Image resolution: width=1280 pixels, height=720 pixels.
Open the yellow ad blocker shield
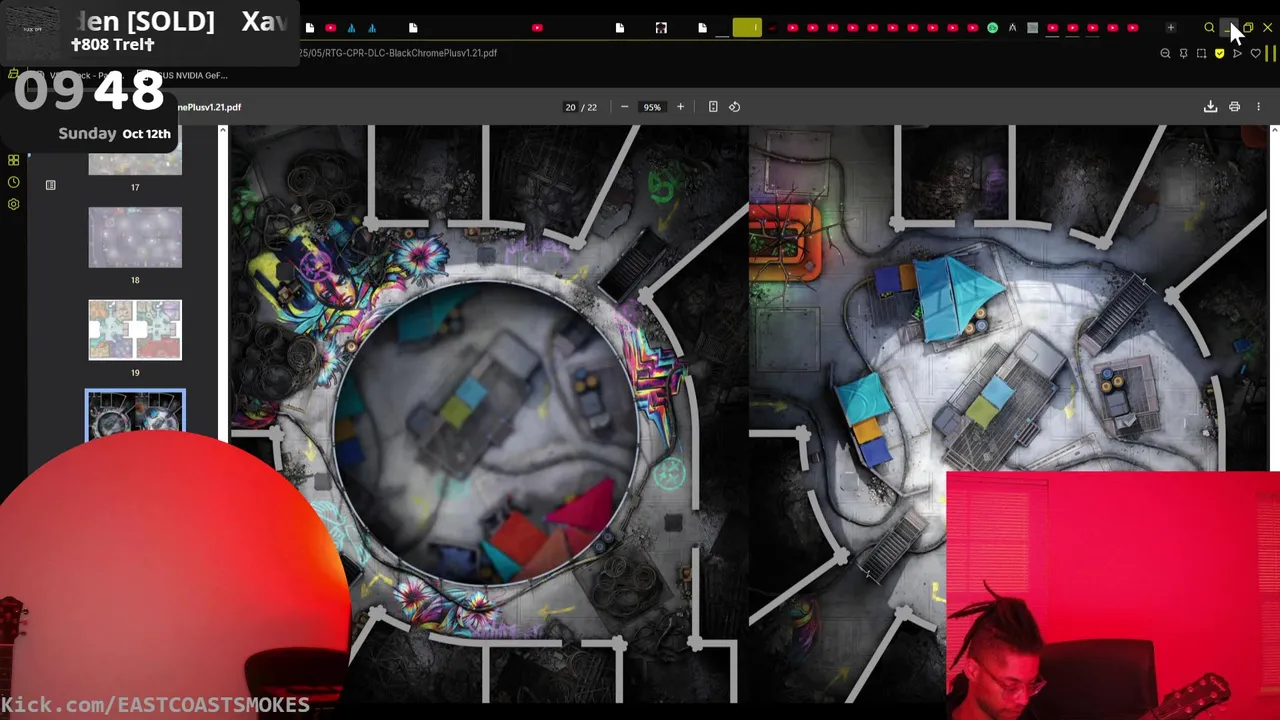tap(1219, 53)
